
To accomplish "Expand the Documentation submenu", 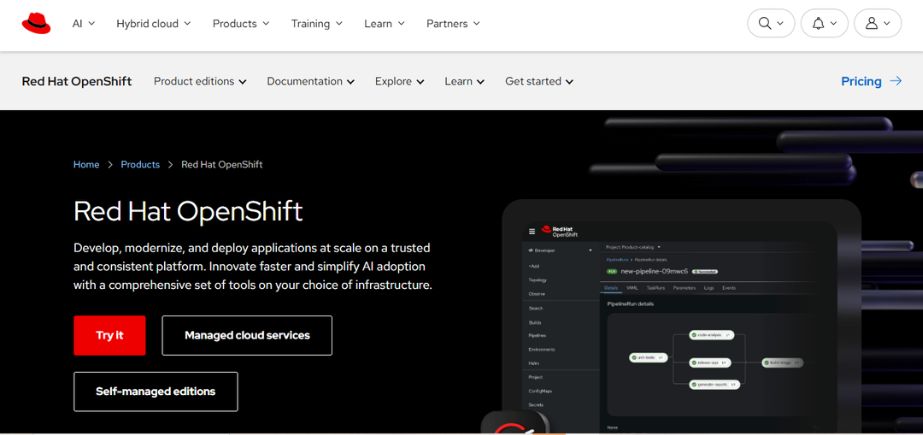I will 310,81.
